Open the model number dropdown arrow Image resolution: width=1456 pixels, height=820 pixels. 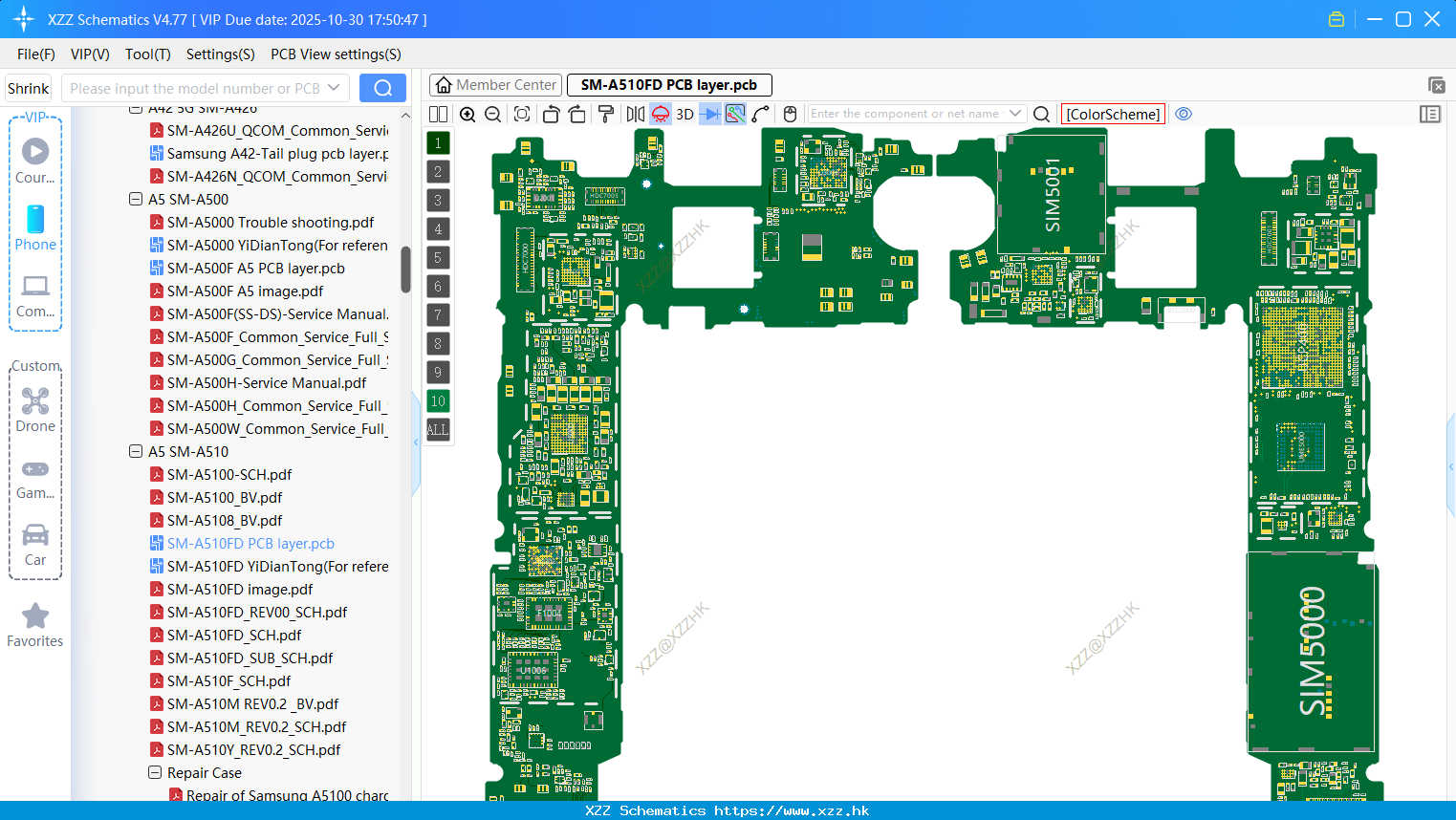pyautogui.click(x=334, y=88)
